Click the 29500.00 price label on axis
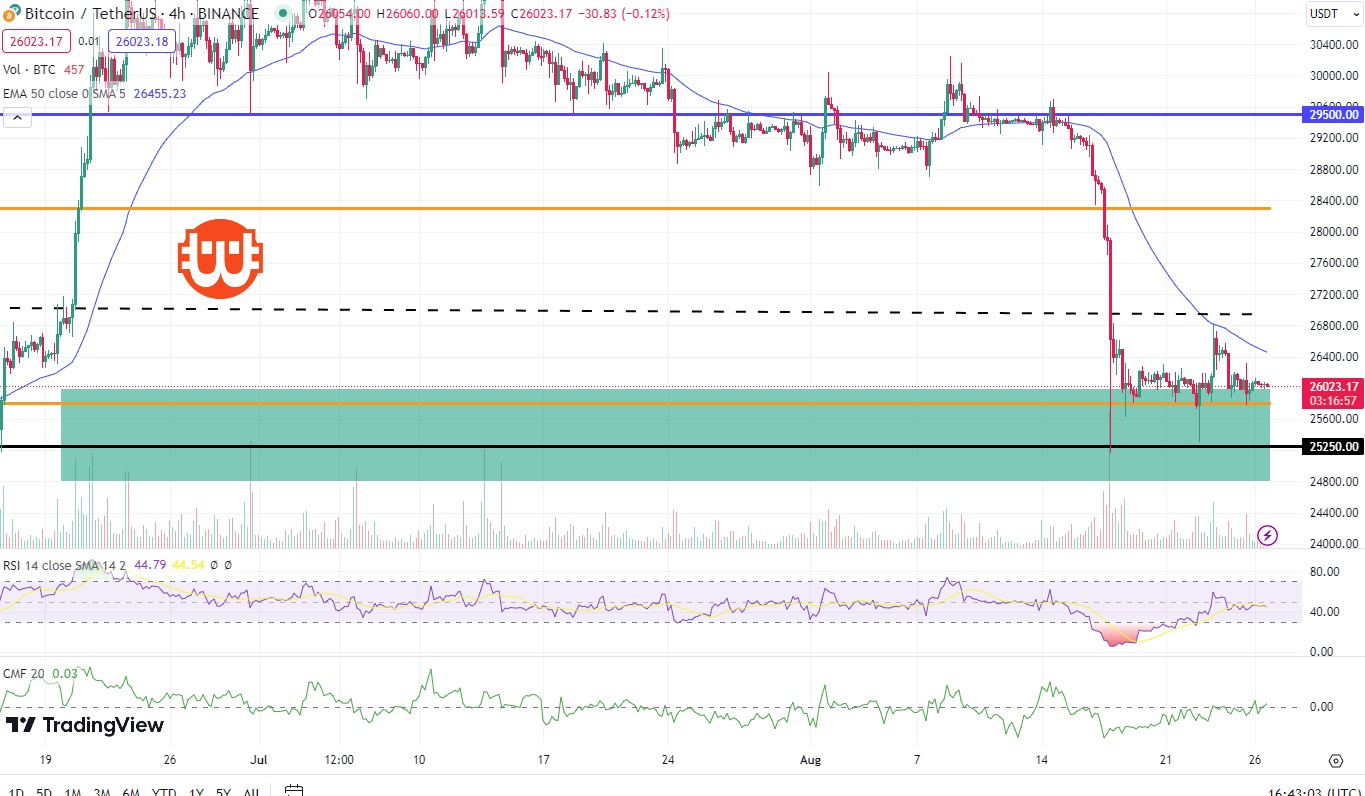 pos(1334,114)
